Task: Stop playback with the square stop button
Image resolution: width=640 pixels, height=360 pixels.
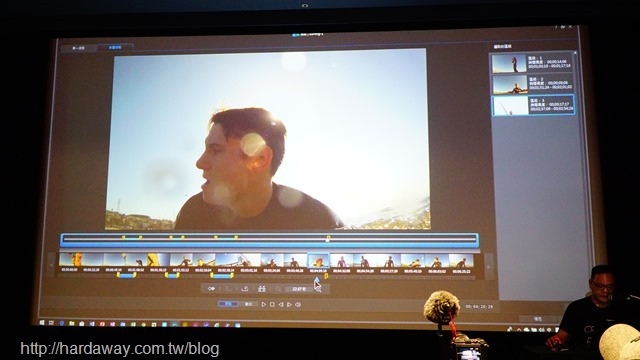Action: (x=272, y=304)
